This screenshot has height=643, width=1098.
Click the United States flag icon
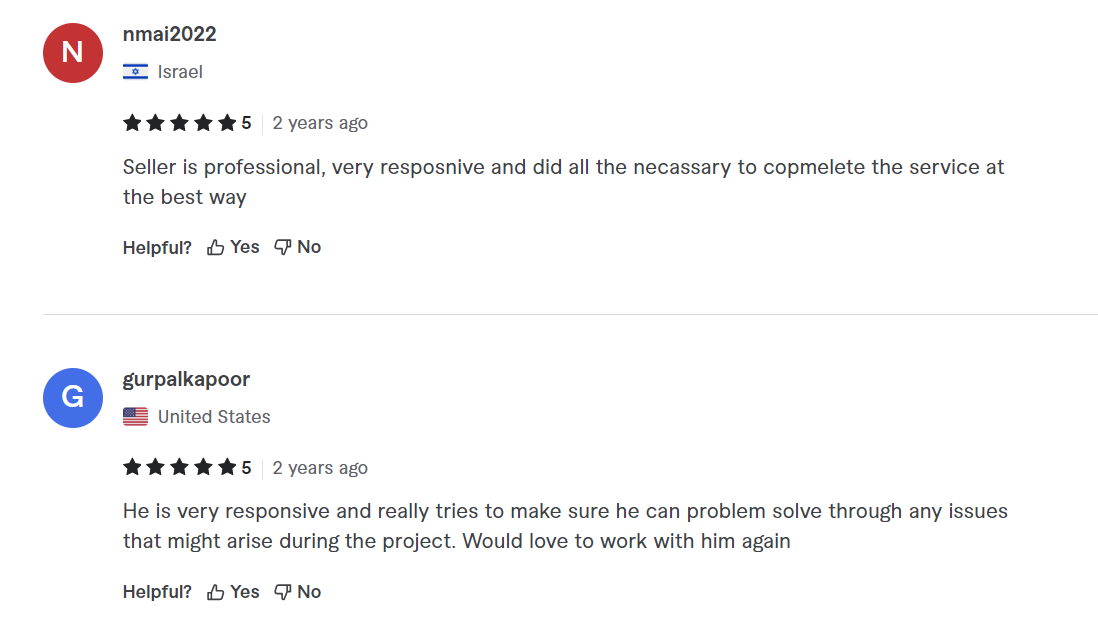click(135, 417)
